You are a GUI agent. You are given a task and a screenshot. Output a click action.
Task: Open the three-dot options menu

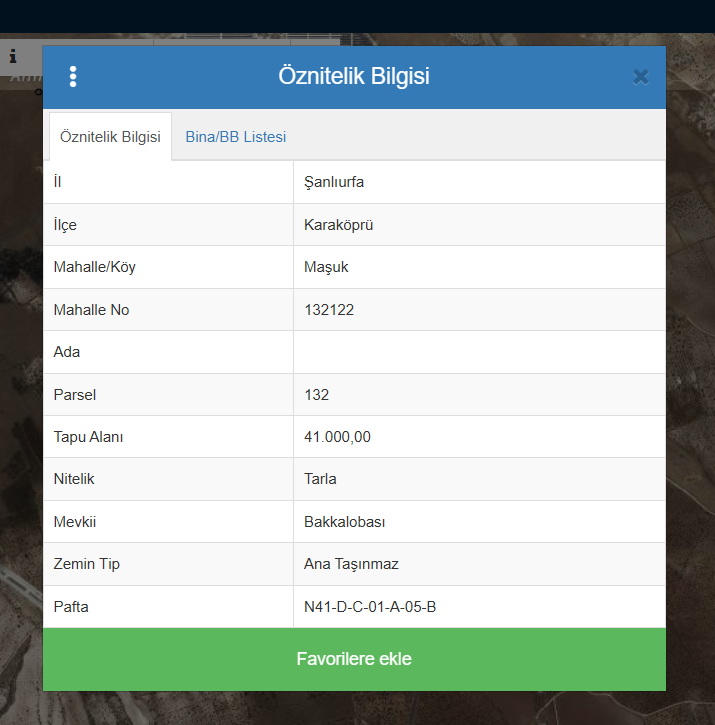tap(73, 77)
